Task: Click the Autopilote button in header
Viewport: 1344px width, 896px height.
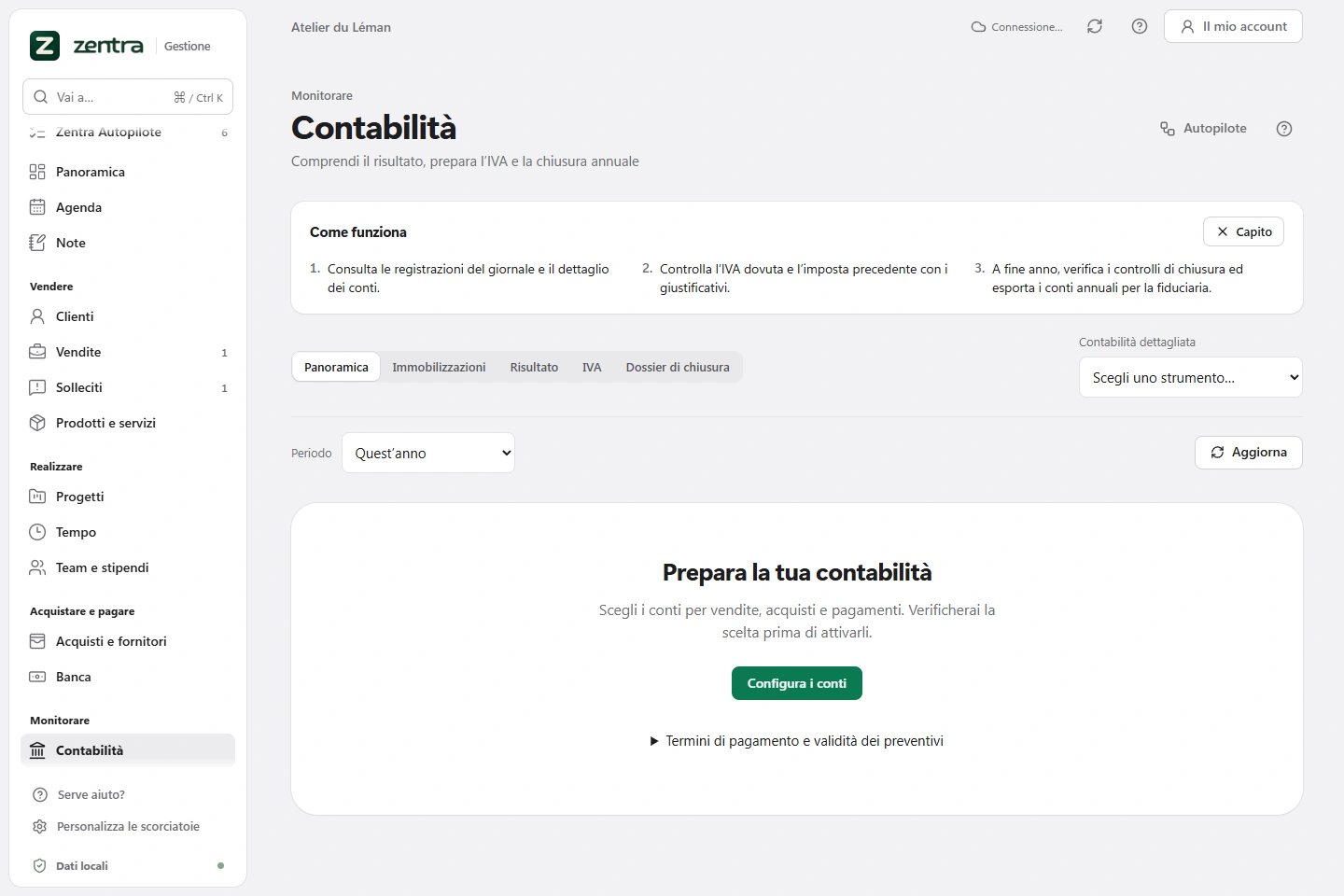Action: [1204, 129]
